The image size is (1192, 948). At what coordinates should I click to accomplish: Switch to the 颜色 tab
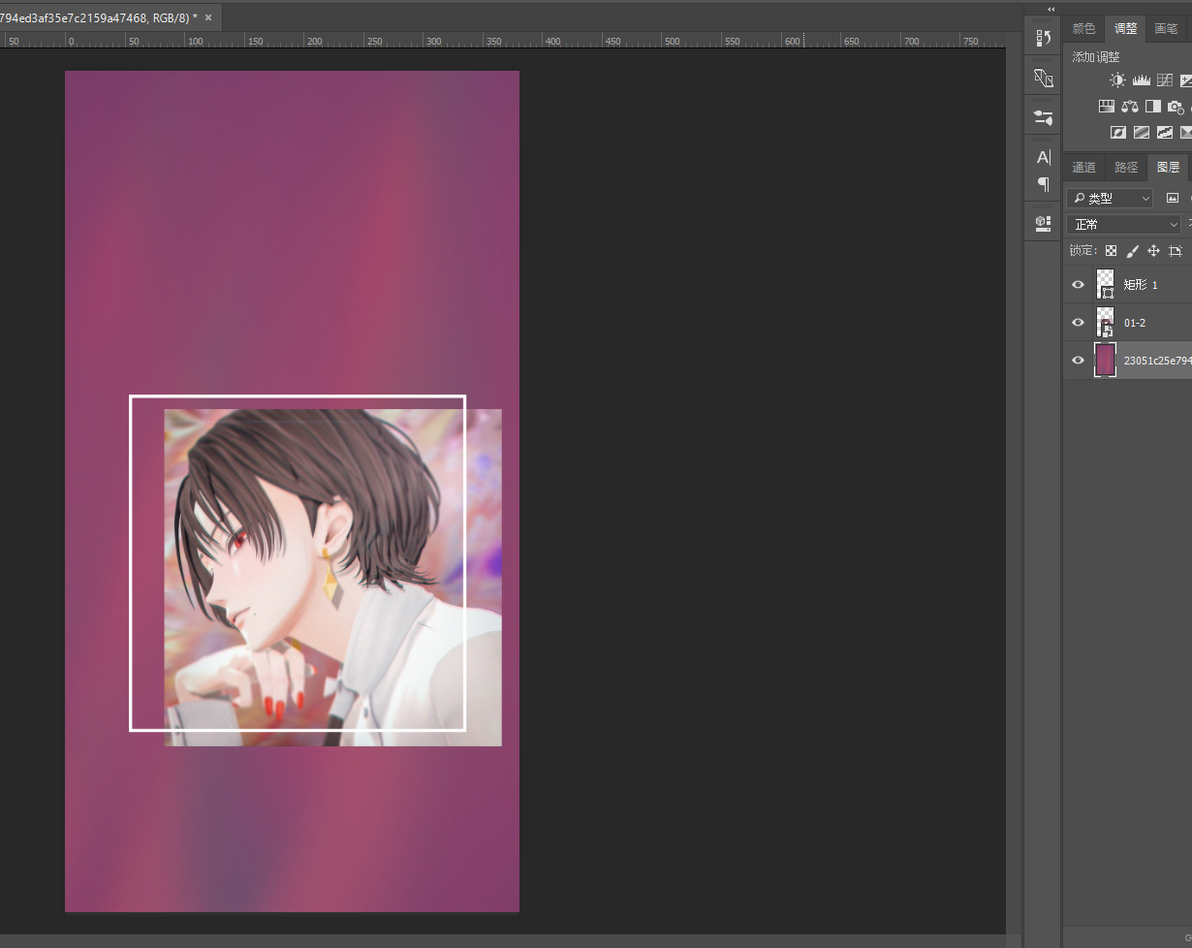pyautogui.click(x=1083, y=29)
